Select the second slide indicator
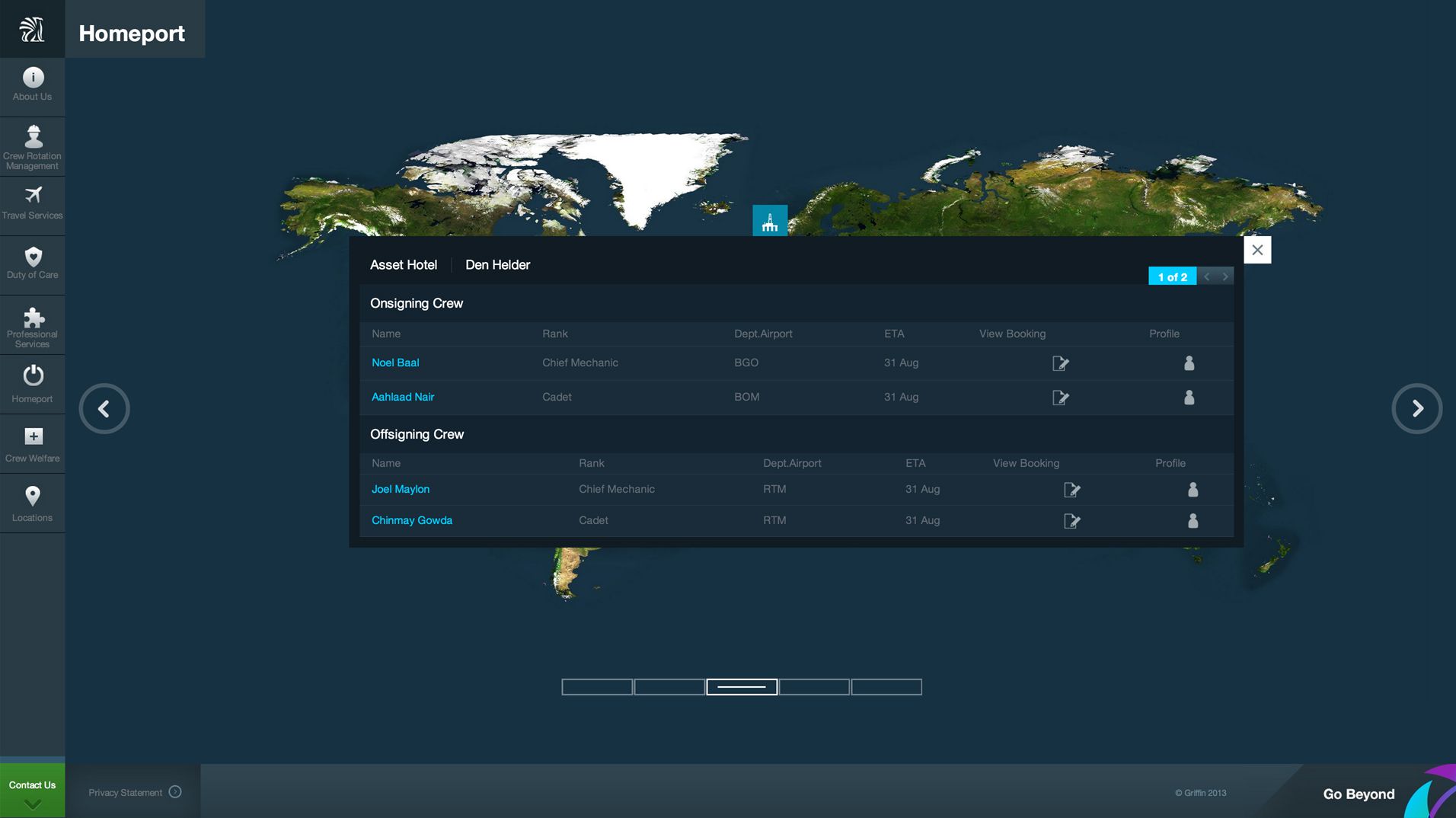This screenshot has height=818, width=1456. [669, 687]
